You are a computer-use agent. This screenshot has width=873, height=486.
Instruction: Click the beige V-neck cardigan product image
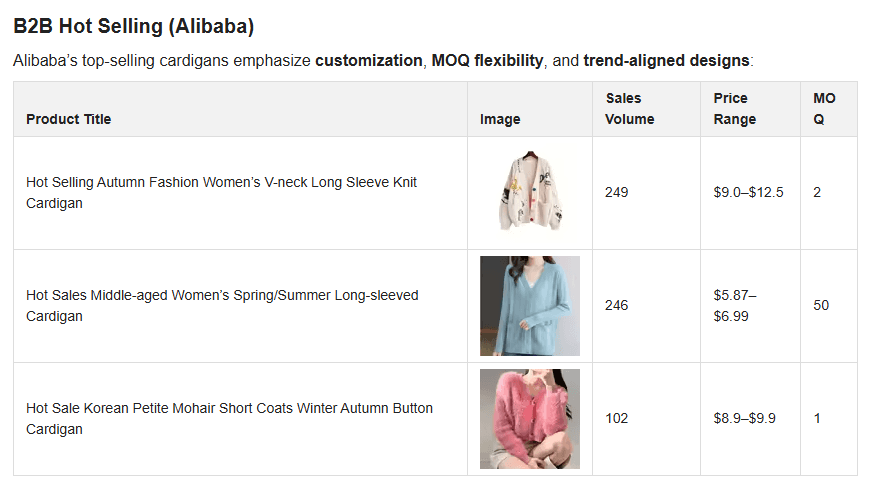pos(529,192)
